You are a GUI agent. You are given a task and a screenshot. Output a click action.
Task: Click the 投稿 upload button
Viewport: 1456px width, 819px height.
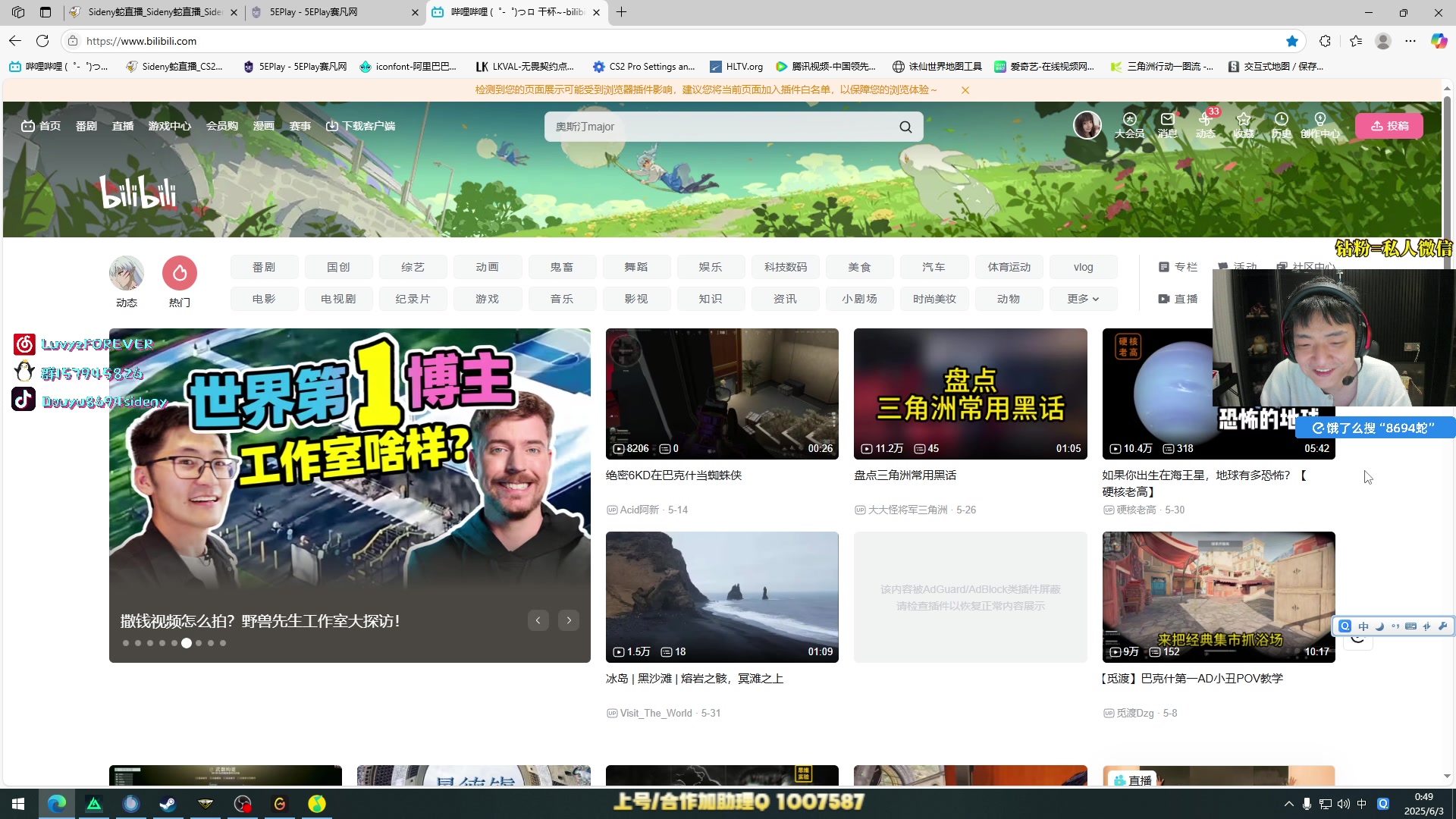coord(1389,126)
